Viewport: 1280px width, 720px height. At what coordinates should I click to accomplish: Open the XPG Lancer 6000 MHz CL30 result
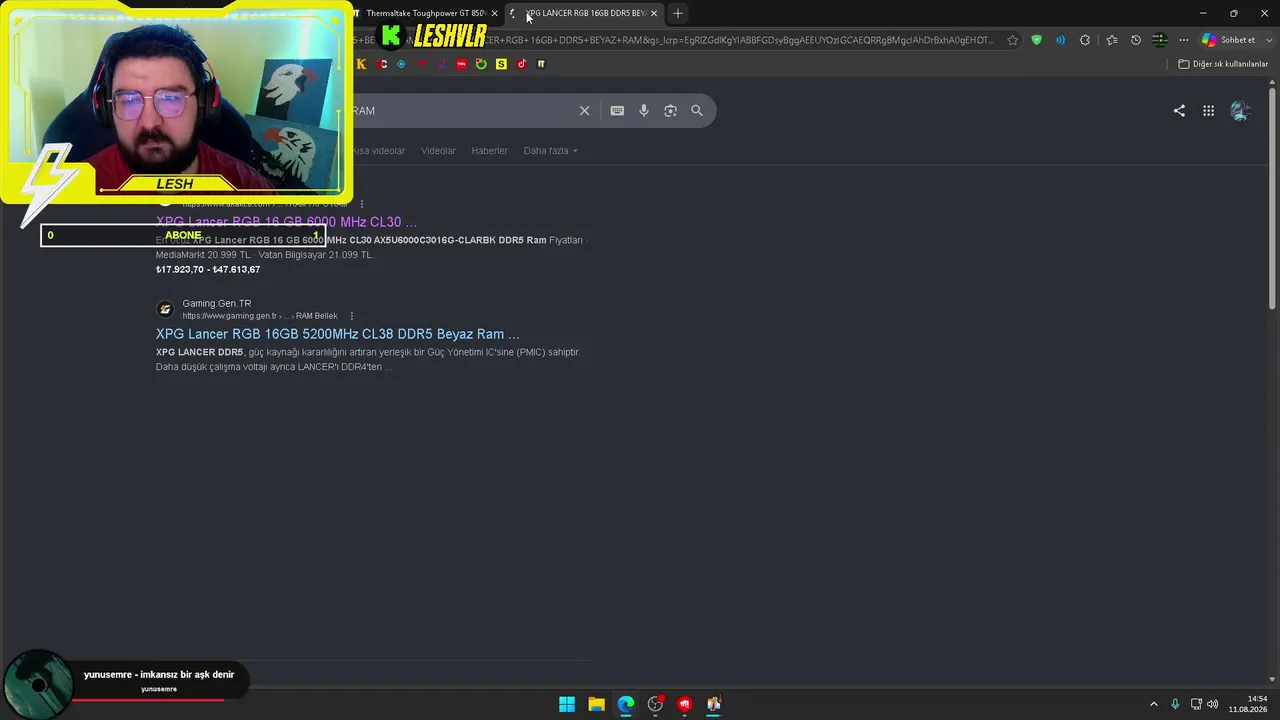coord(286,222)
